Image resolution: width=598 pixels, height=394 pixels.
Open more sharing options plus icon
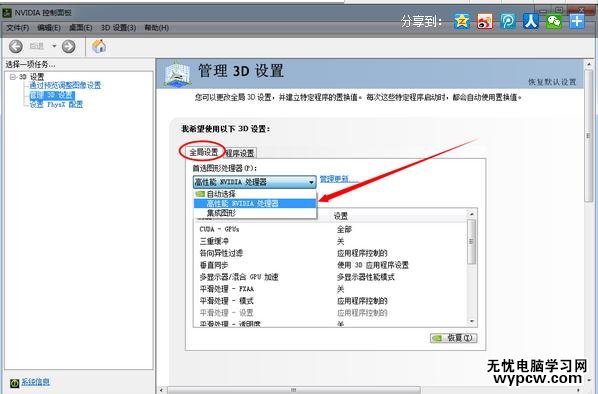577,21
